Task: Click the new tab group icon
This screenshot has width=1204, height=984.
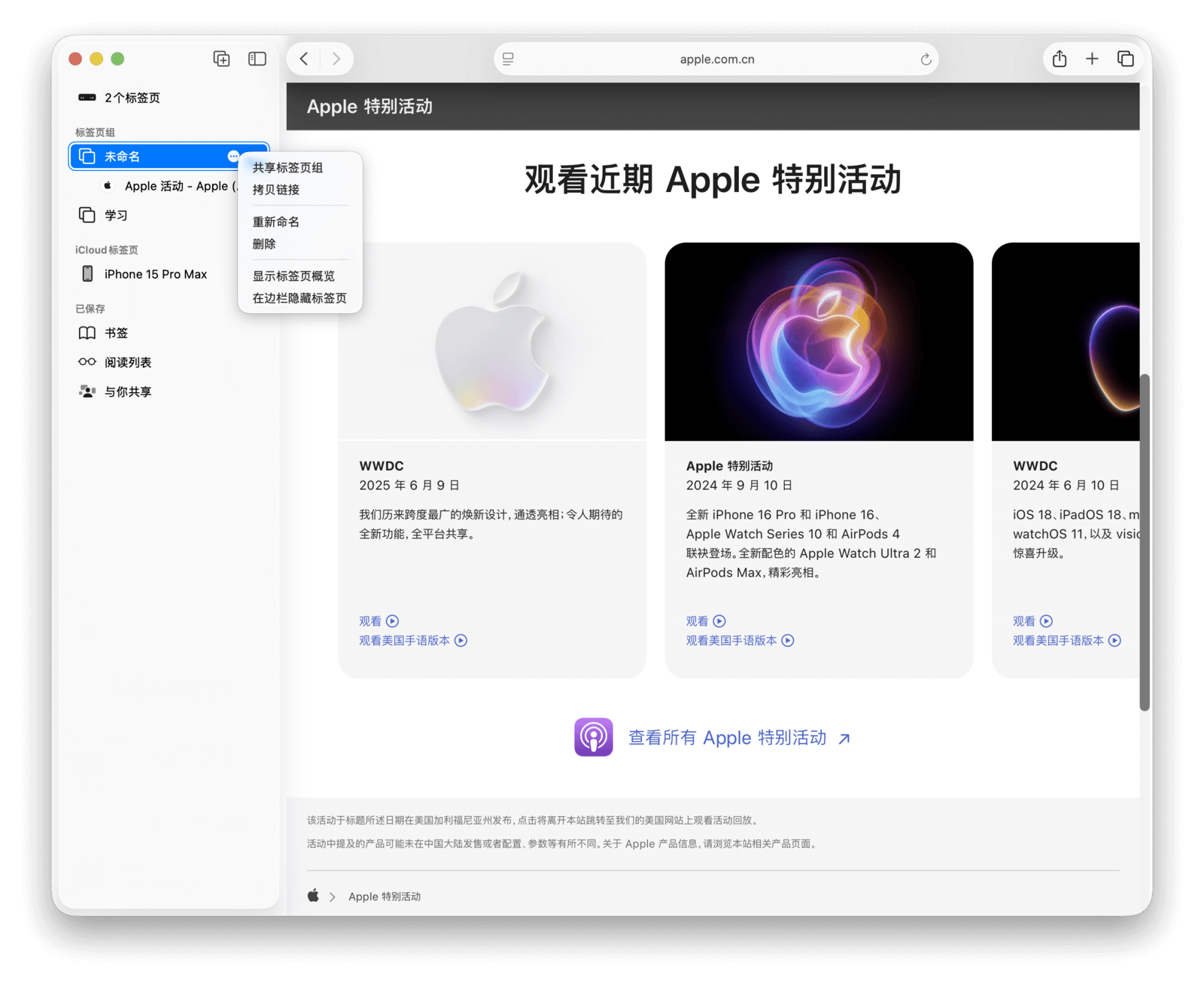Action: pyautogui.click(x=221, y=59)
